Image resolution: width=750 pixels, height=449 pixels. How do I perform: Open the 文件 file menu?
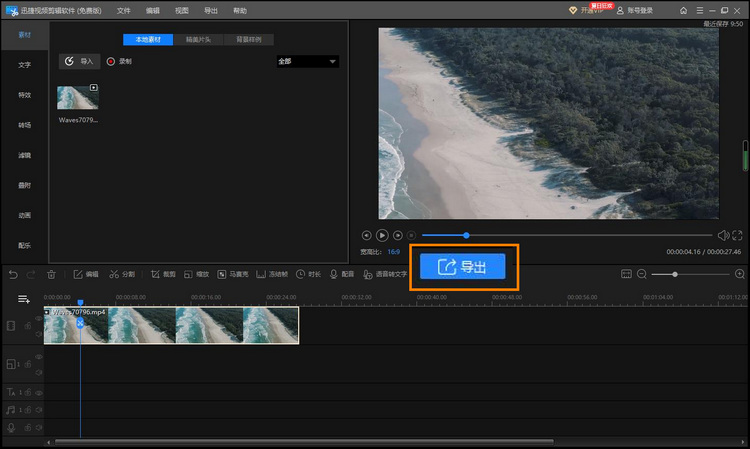point(123,11)
